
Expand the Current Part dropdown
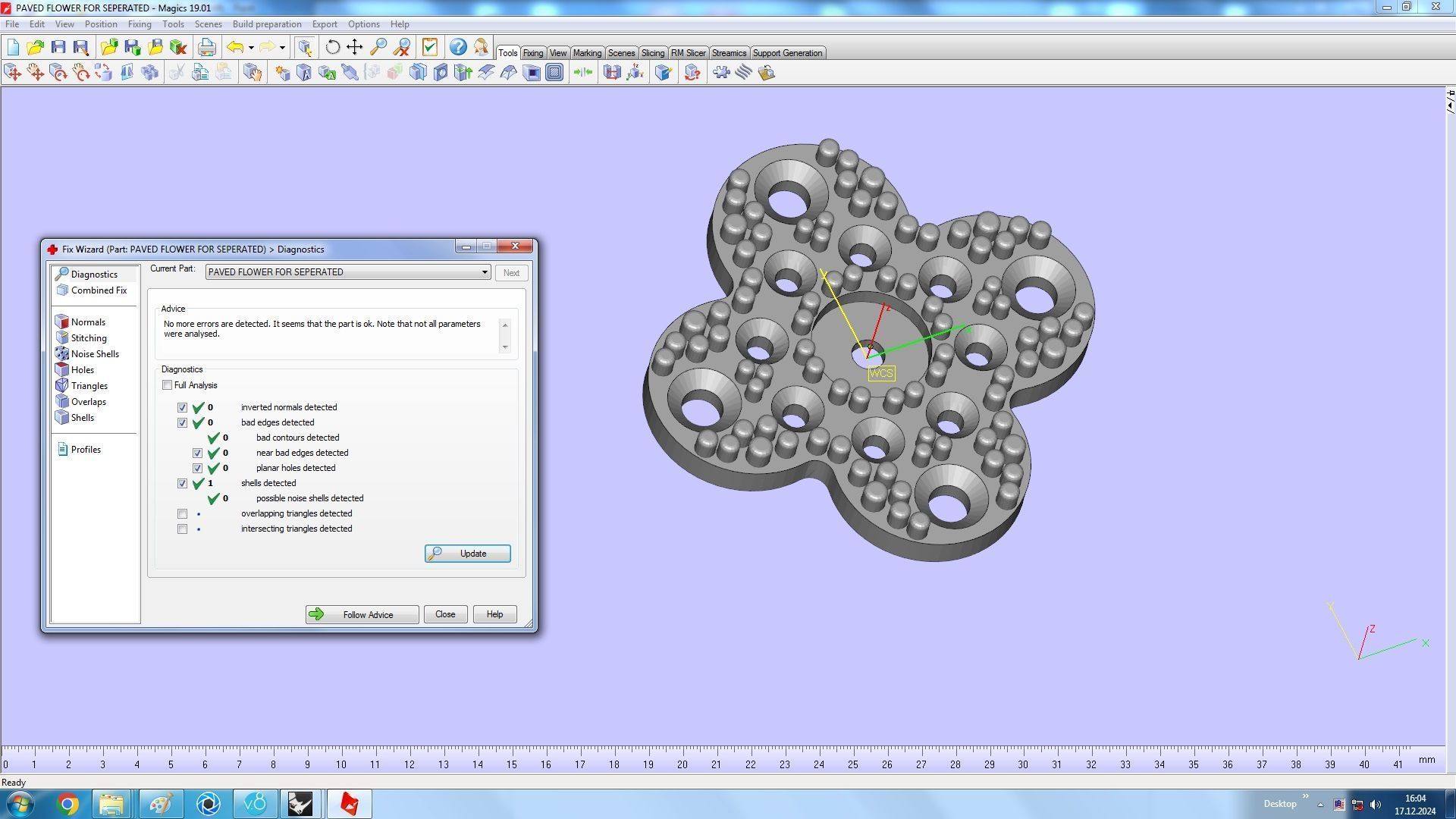[x=484, y=272]
